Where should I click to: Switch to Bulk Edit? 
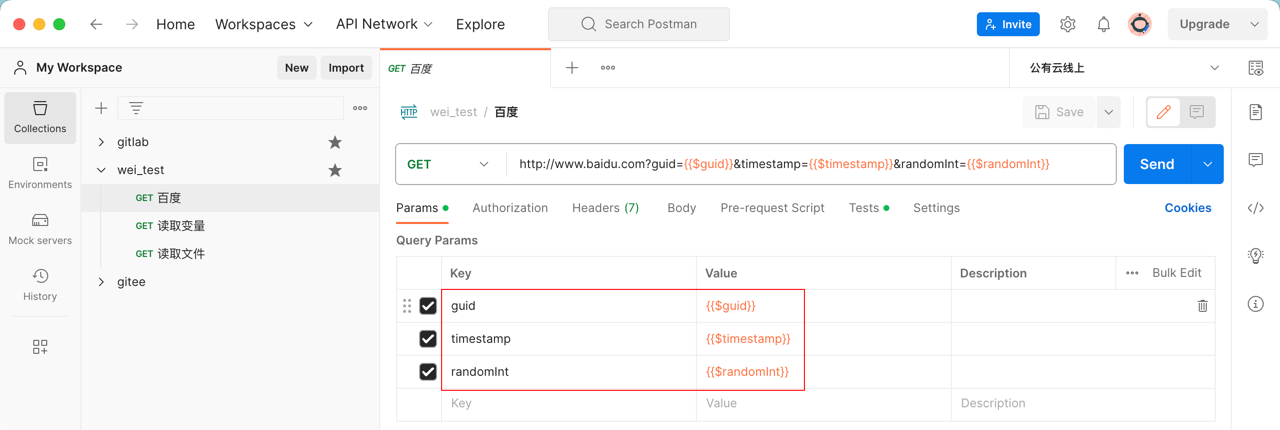click(x=1177, y=273)
